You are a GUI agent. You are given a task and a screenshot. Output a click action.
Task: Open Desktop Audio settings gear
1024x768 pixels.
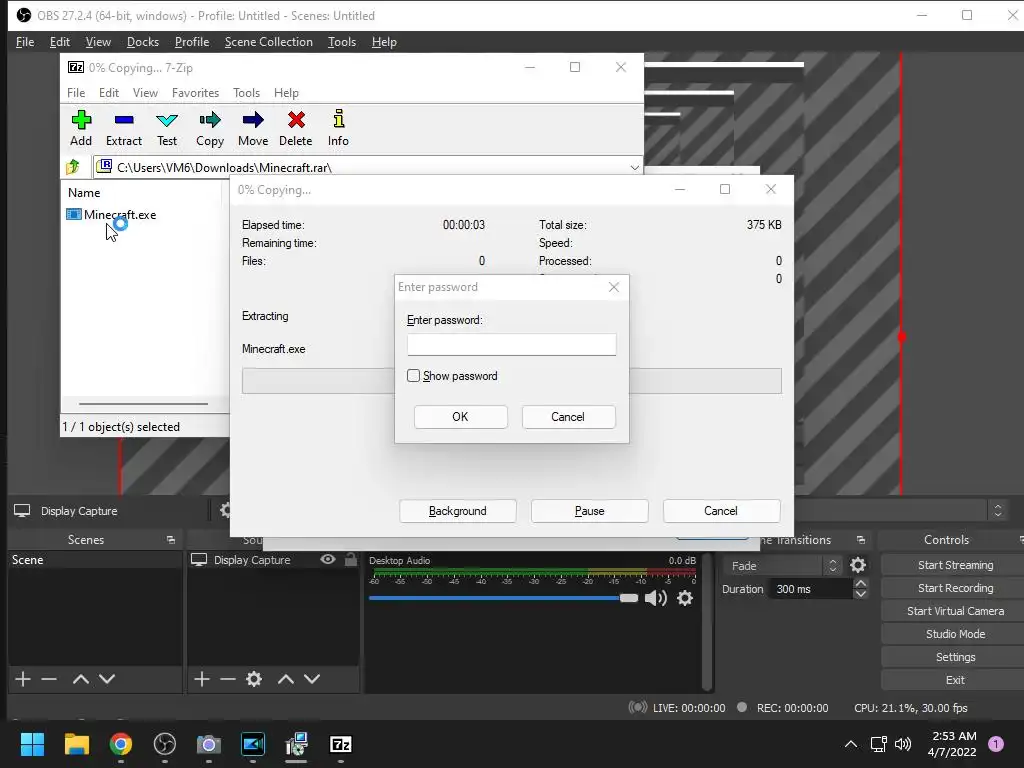(684, 598)
